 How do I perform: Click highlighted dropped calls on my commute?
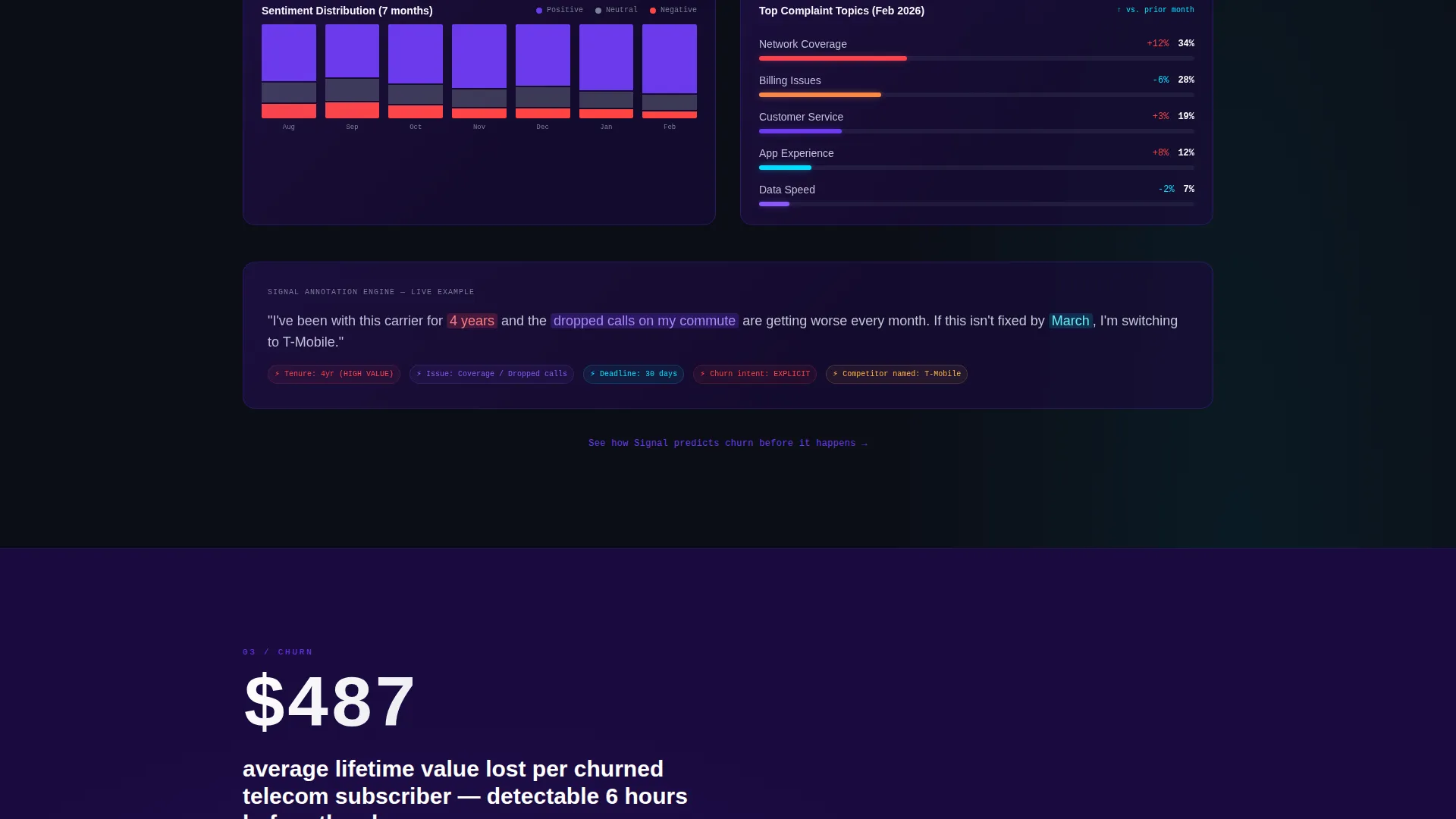point(645,321)
